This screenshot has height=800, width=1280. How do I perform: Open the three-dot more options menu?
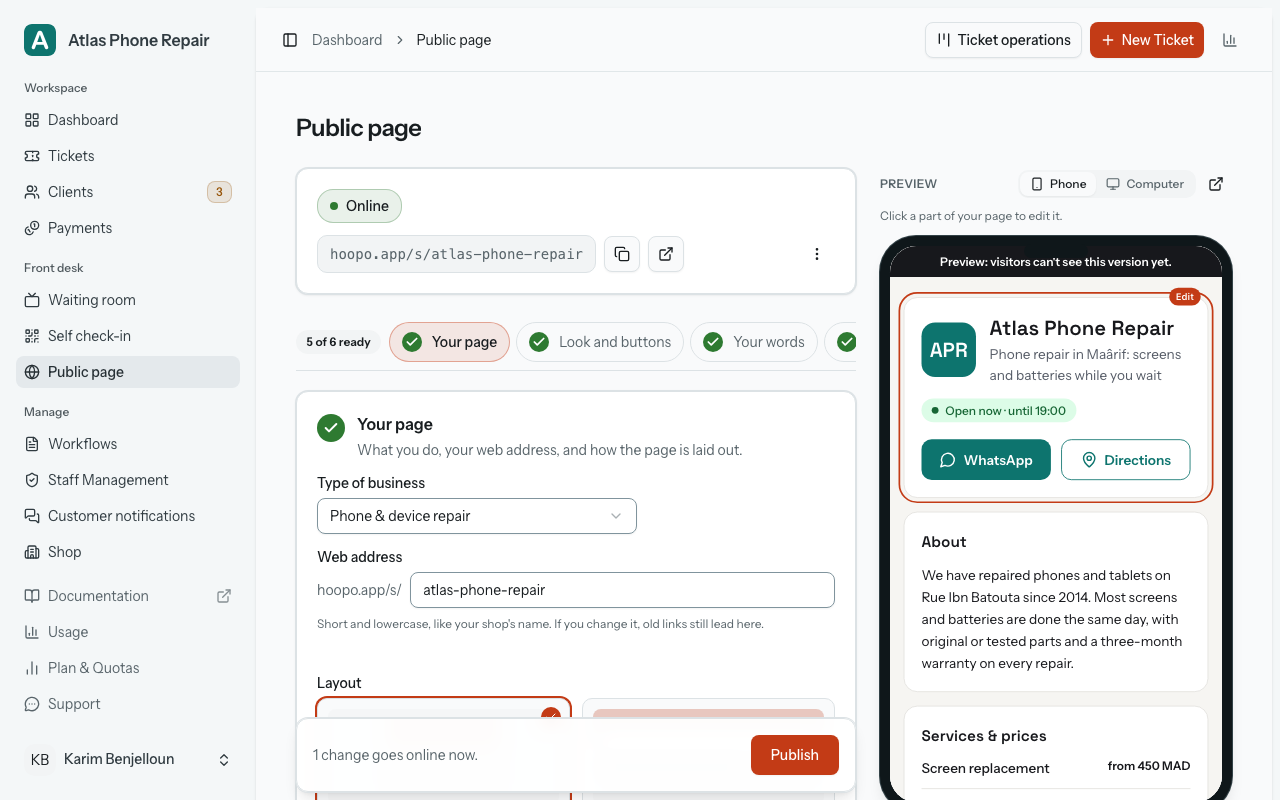pos(817,254)
